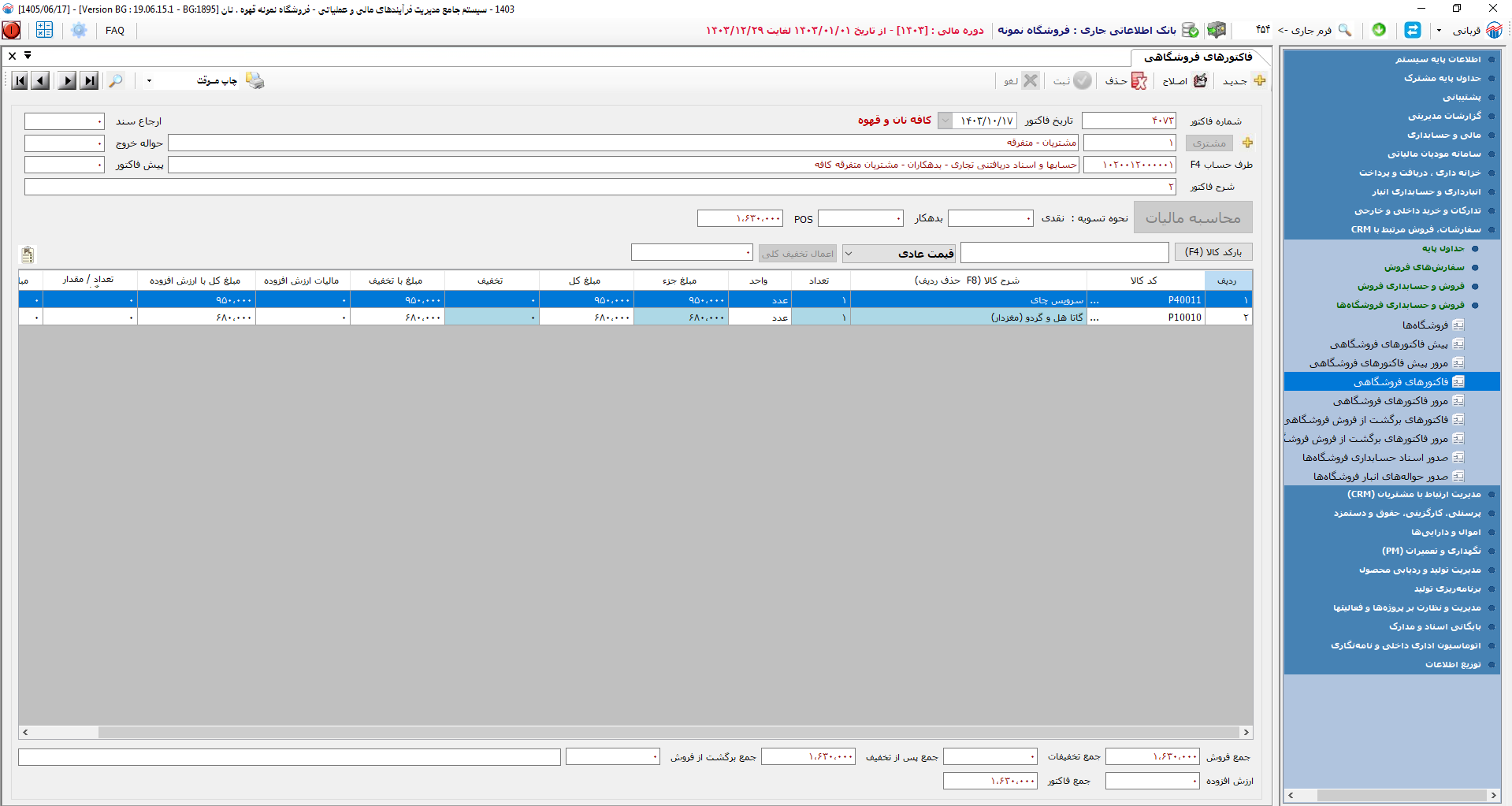
Task: Open the calculator icon in top toolbar
Action: 44,30
